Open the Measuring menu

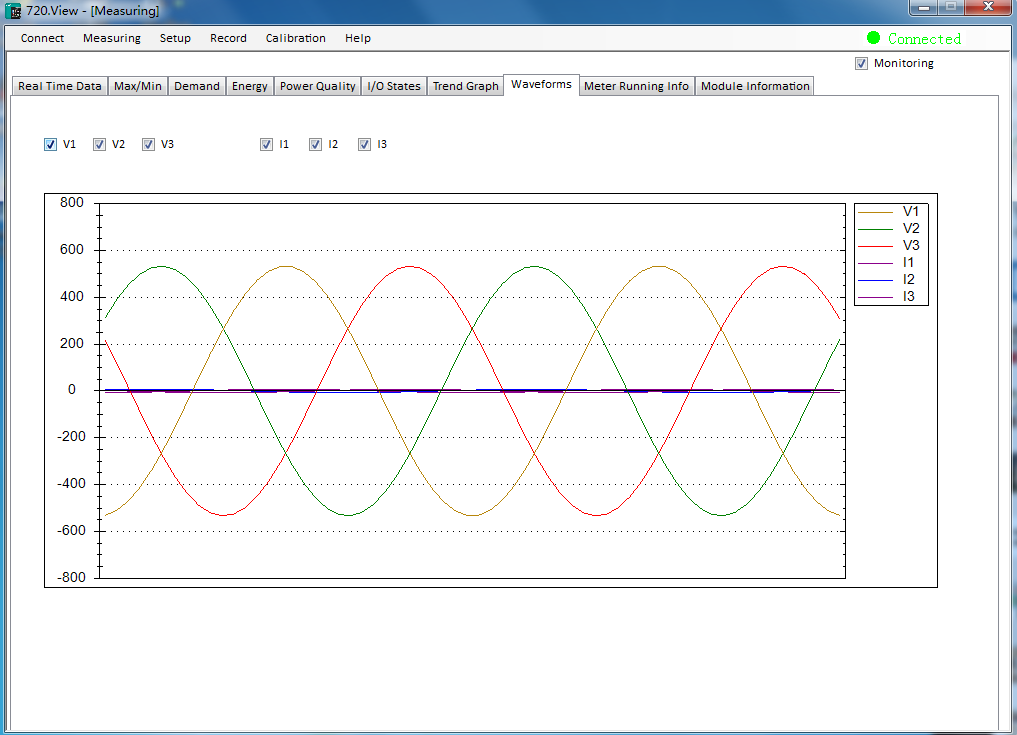coord(112,38)
